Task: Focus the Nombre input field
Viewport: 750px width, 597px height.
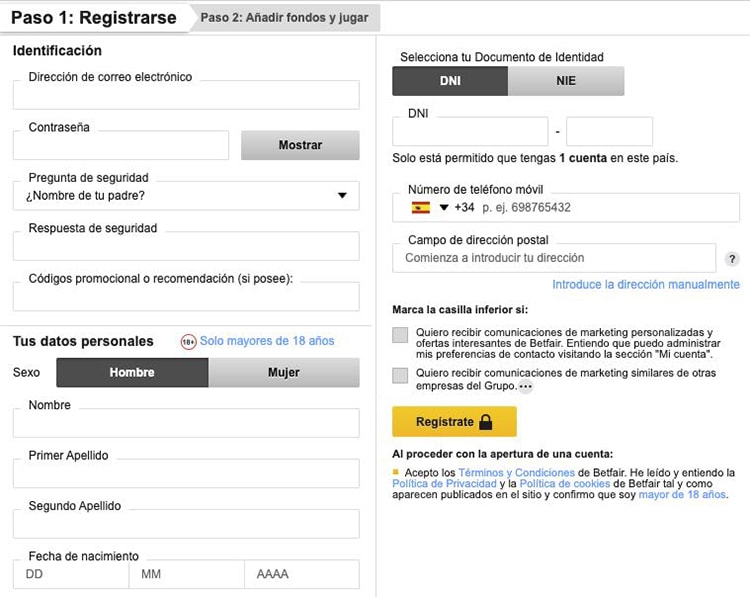Action: pyautogui.click(x=186, y=423)
